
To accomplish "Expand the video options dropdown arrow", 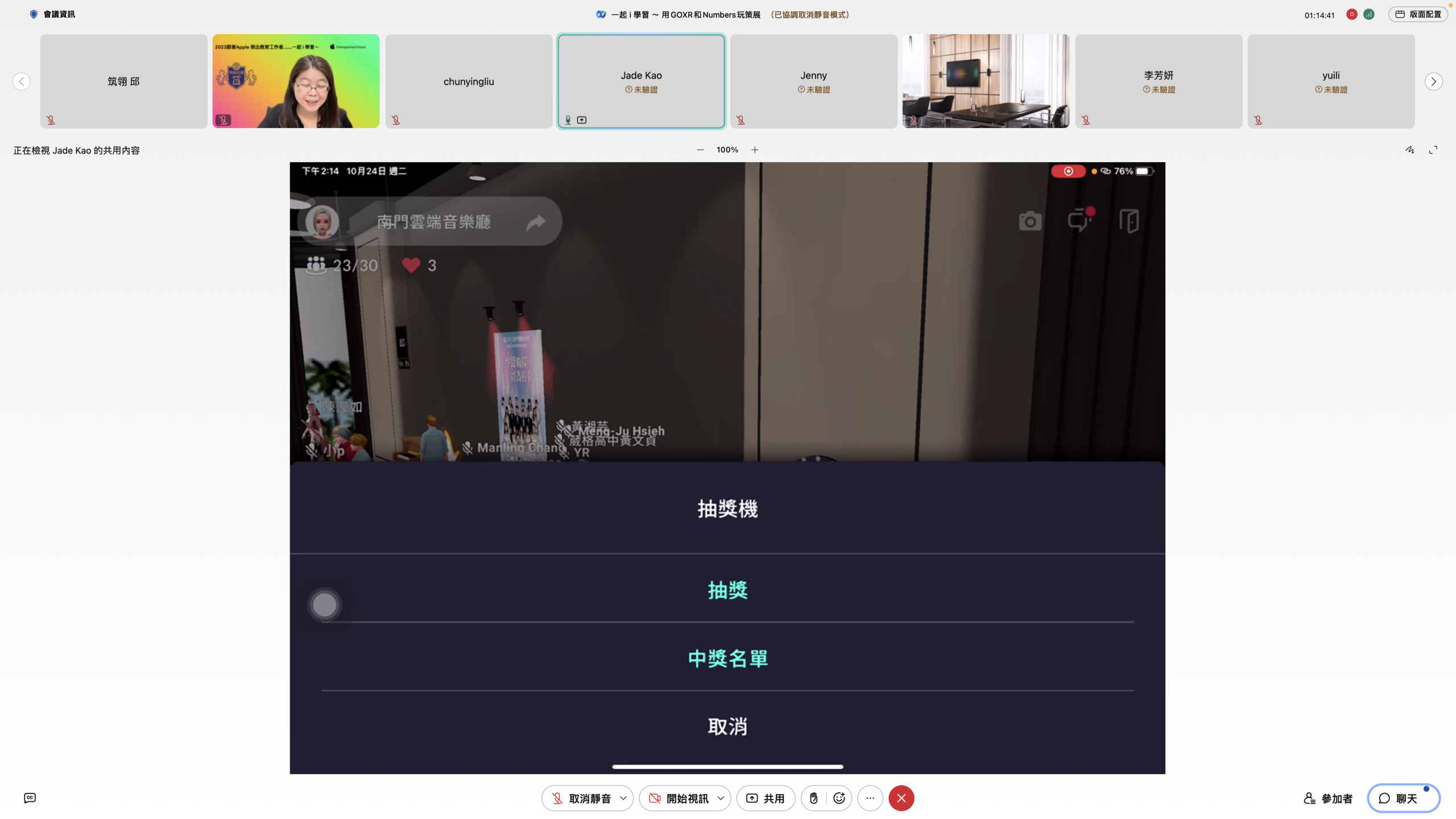I will coord(721,798).
